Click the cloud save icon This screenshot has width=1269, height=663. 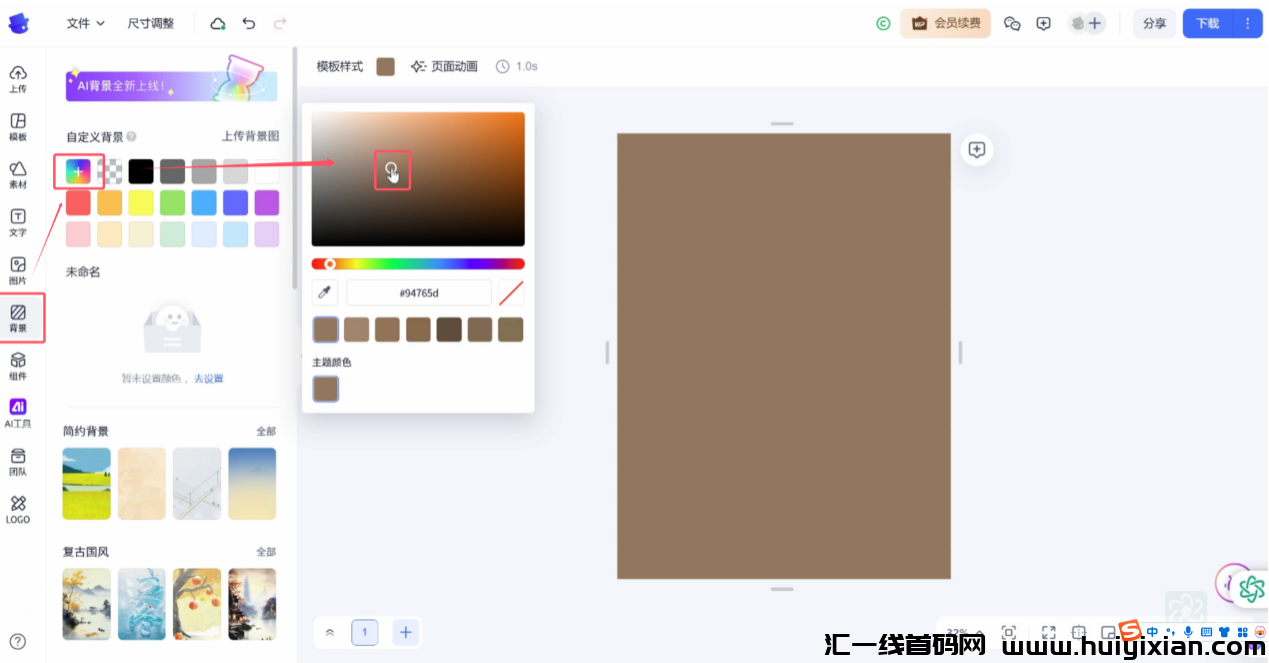[217, 22]
